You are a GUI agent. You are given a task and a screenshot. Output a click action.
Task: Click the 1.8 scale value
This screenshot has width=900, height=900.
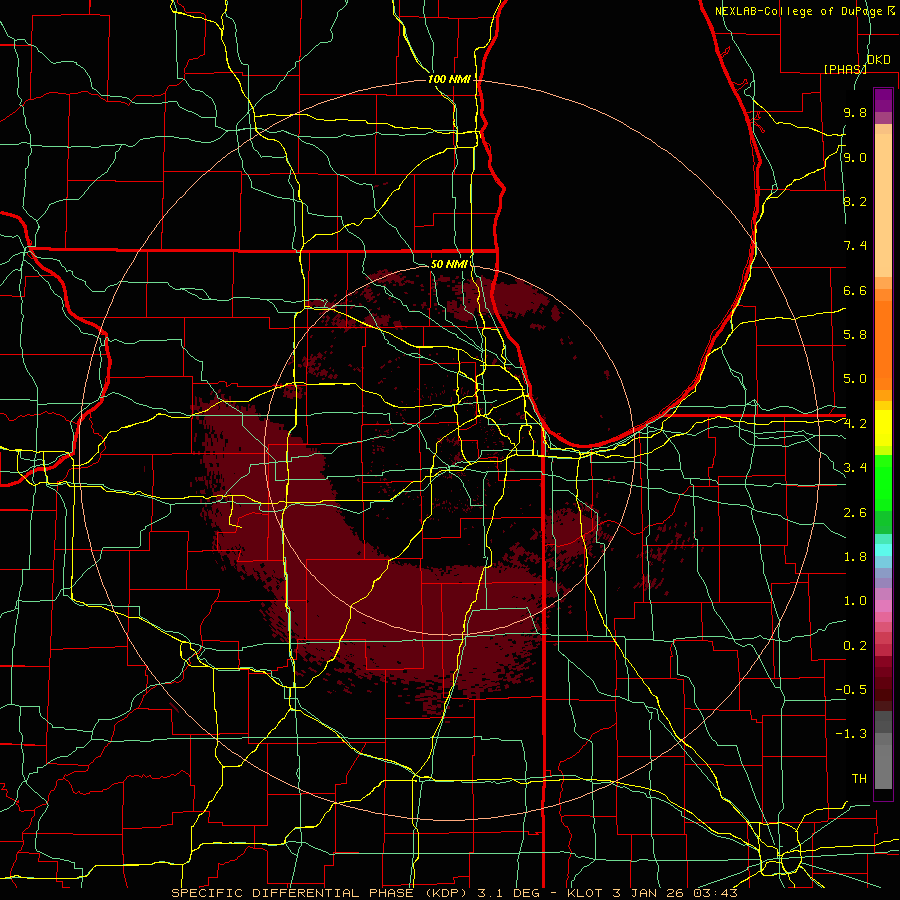tap(855, 557)
